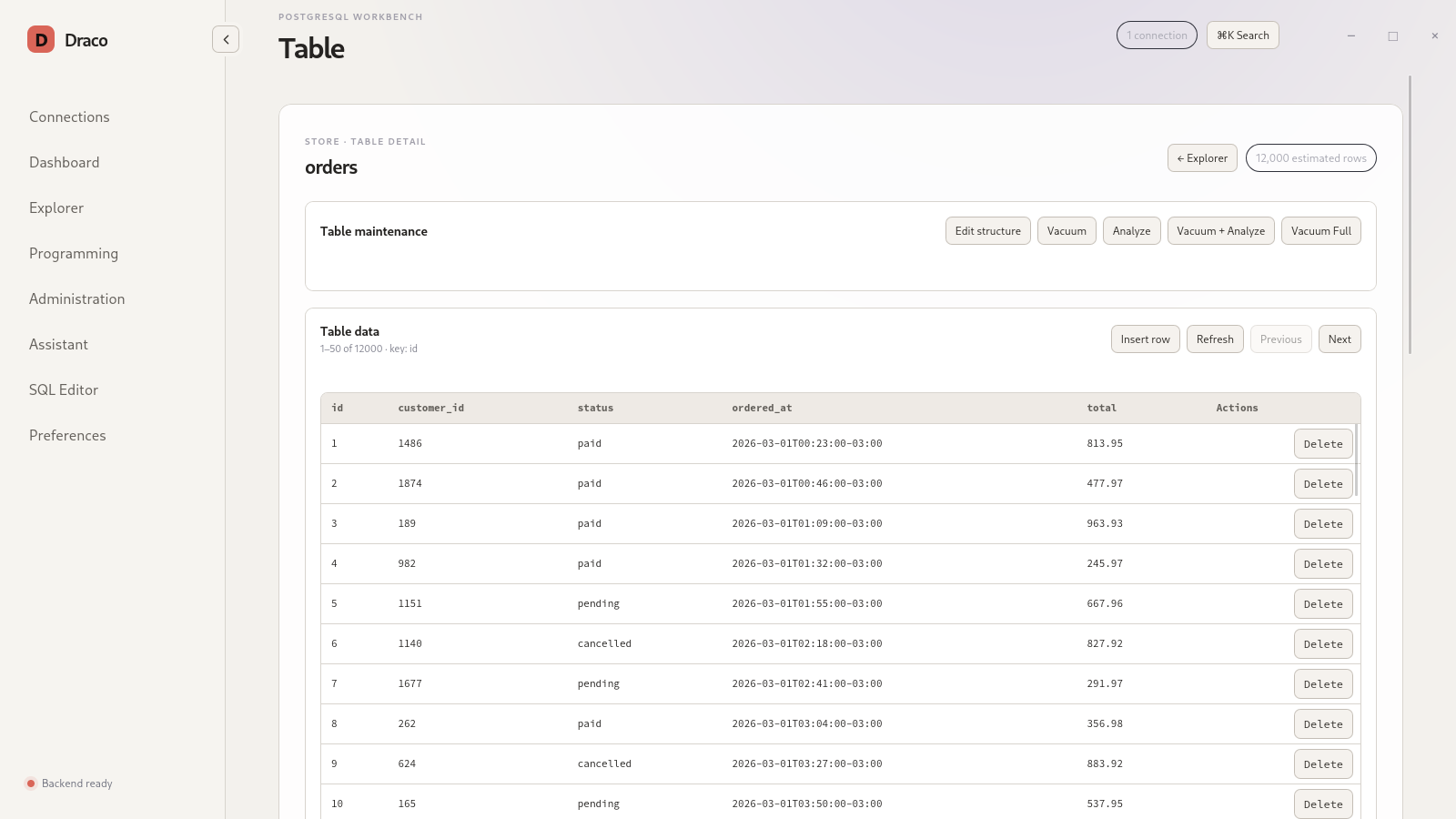Run Vacuum + Analyze
The image size is (1456, 819).
[x=1221, y=231]
